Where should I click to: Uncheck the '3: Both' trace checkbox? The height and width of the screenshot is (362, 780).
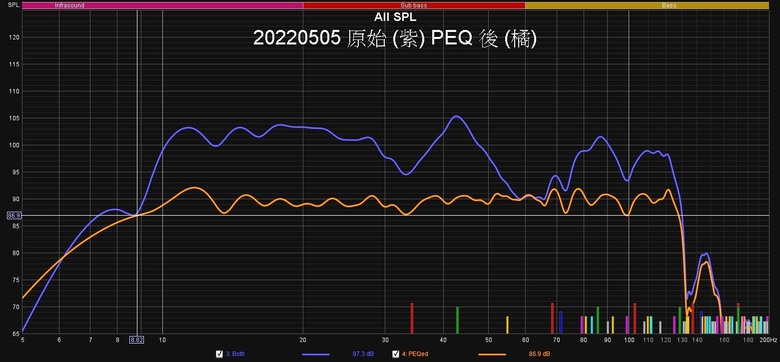(x=218, y=354)
